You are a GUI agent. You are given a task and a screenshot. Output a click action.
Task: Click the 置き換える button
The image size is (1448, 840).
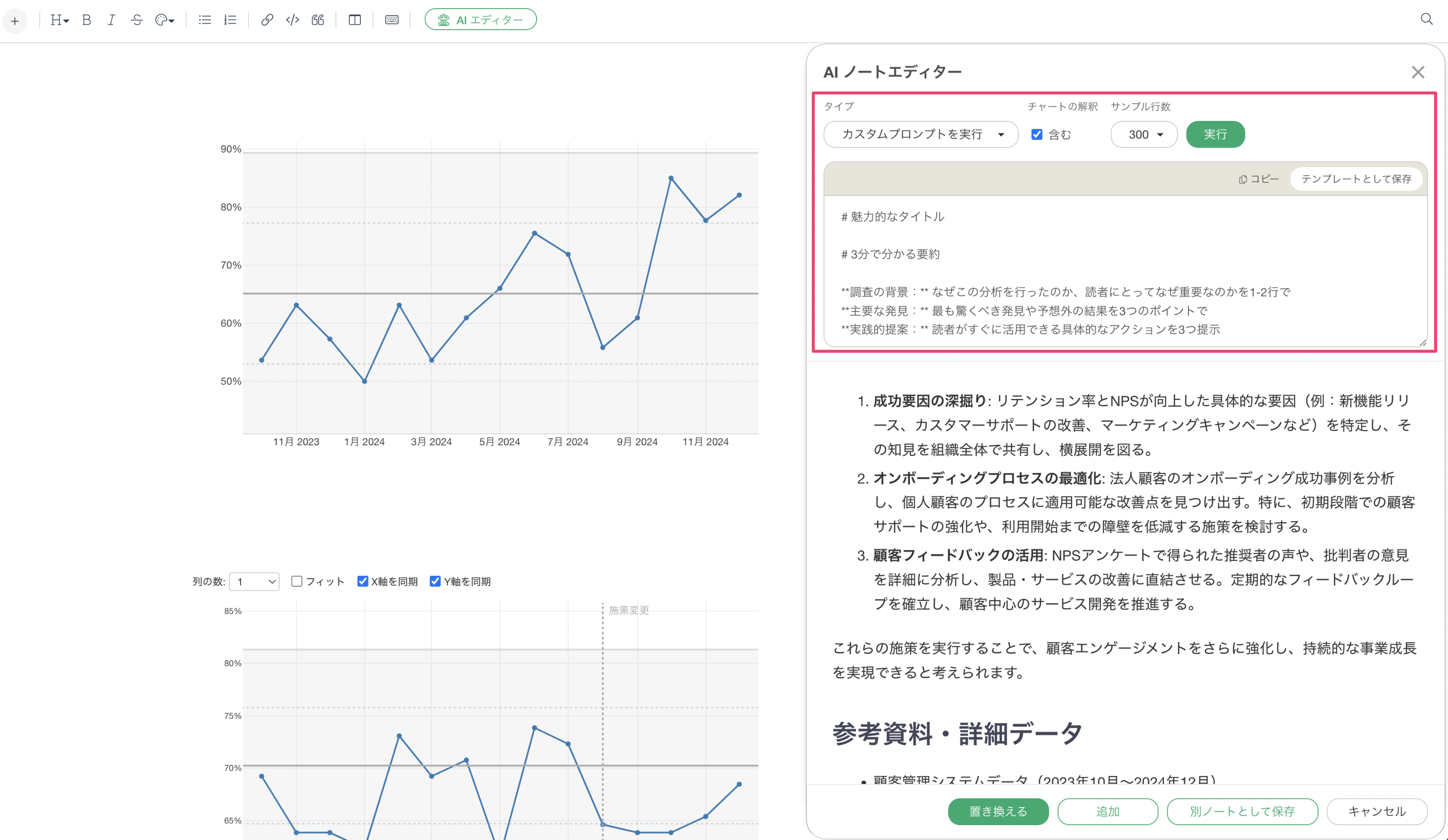[997, 811]
